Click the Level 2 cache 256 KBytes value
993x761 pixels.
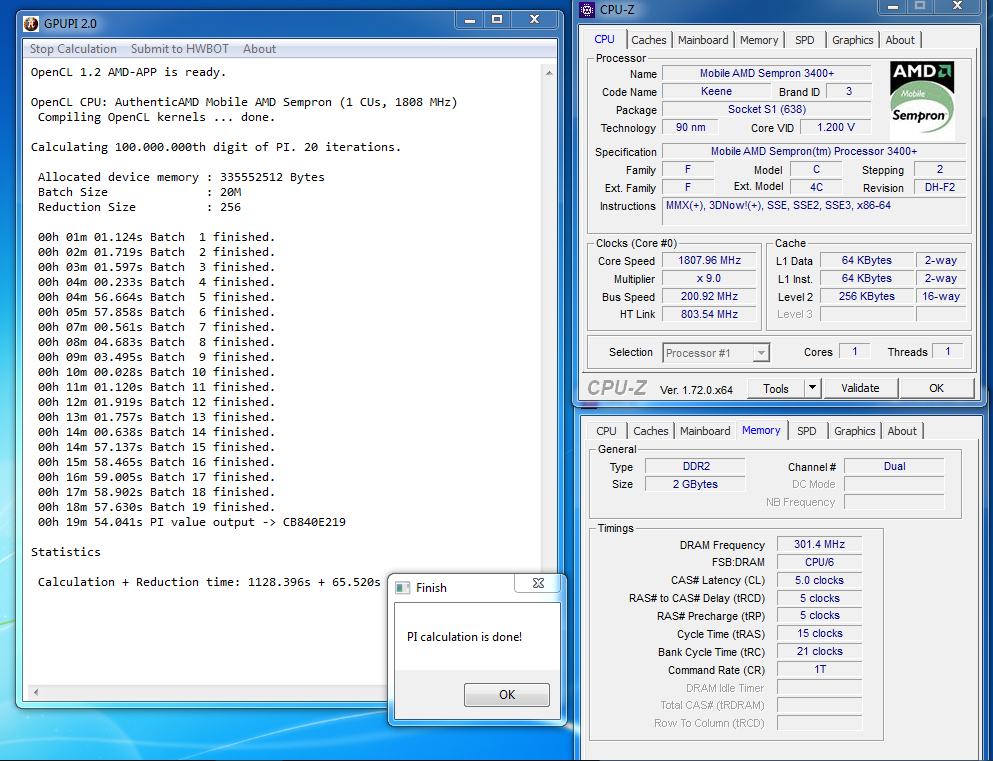[866, 296]
